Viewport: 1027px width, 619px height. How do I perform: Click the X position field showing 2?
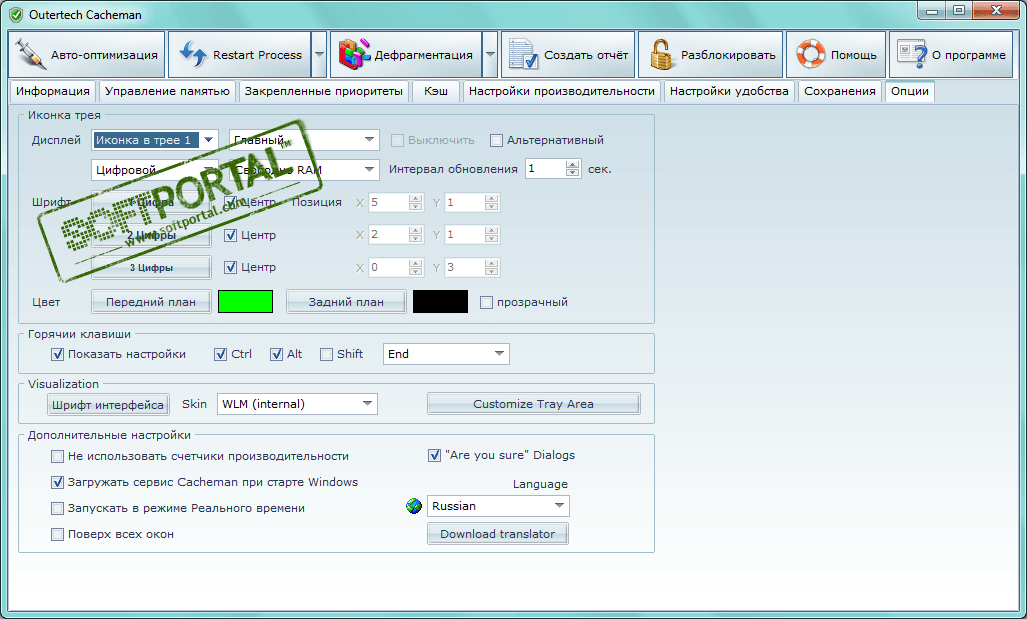(x=388, y=234)
